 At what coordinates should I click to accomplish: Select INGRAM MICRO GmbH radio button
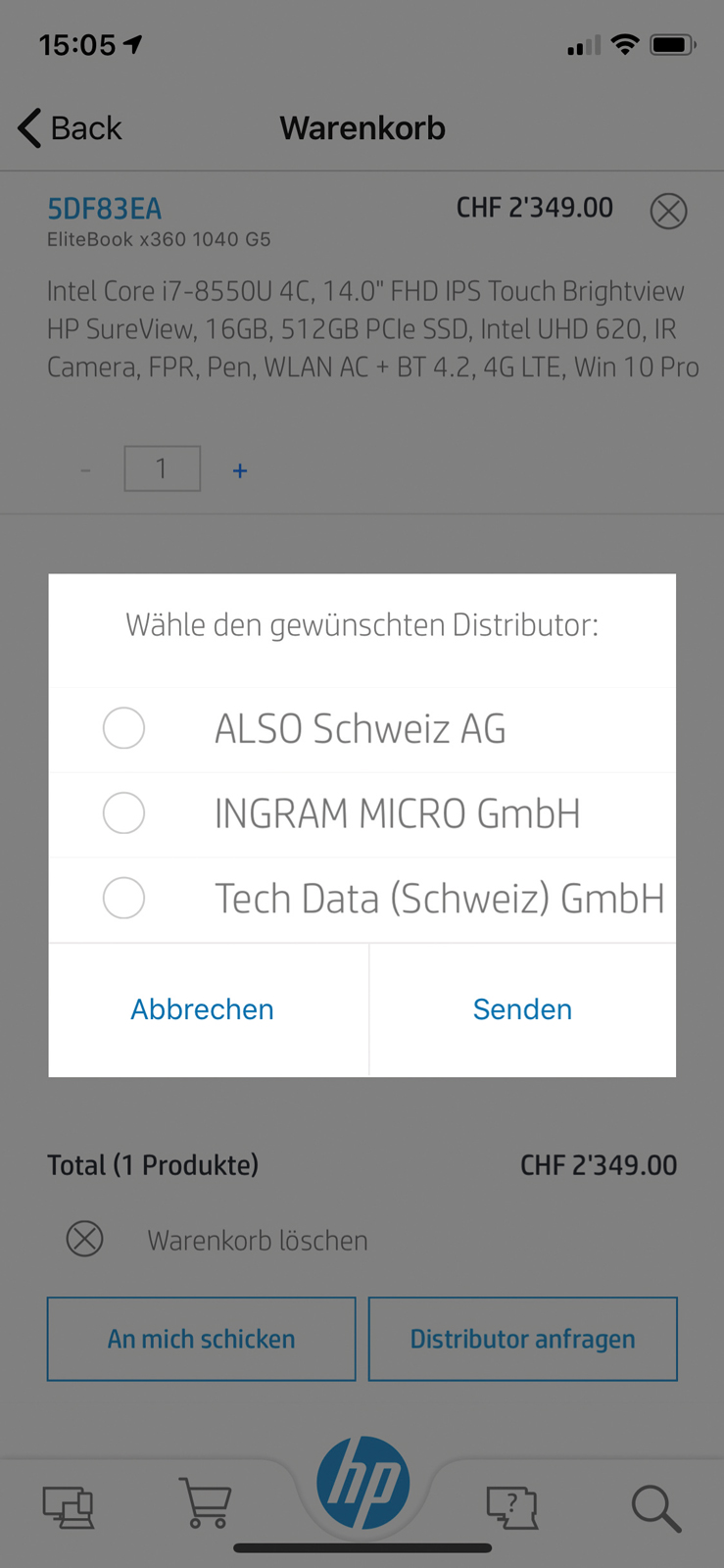[123, 812]
